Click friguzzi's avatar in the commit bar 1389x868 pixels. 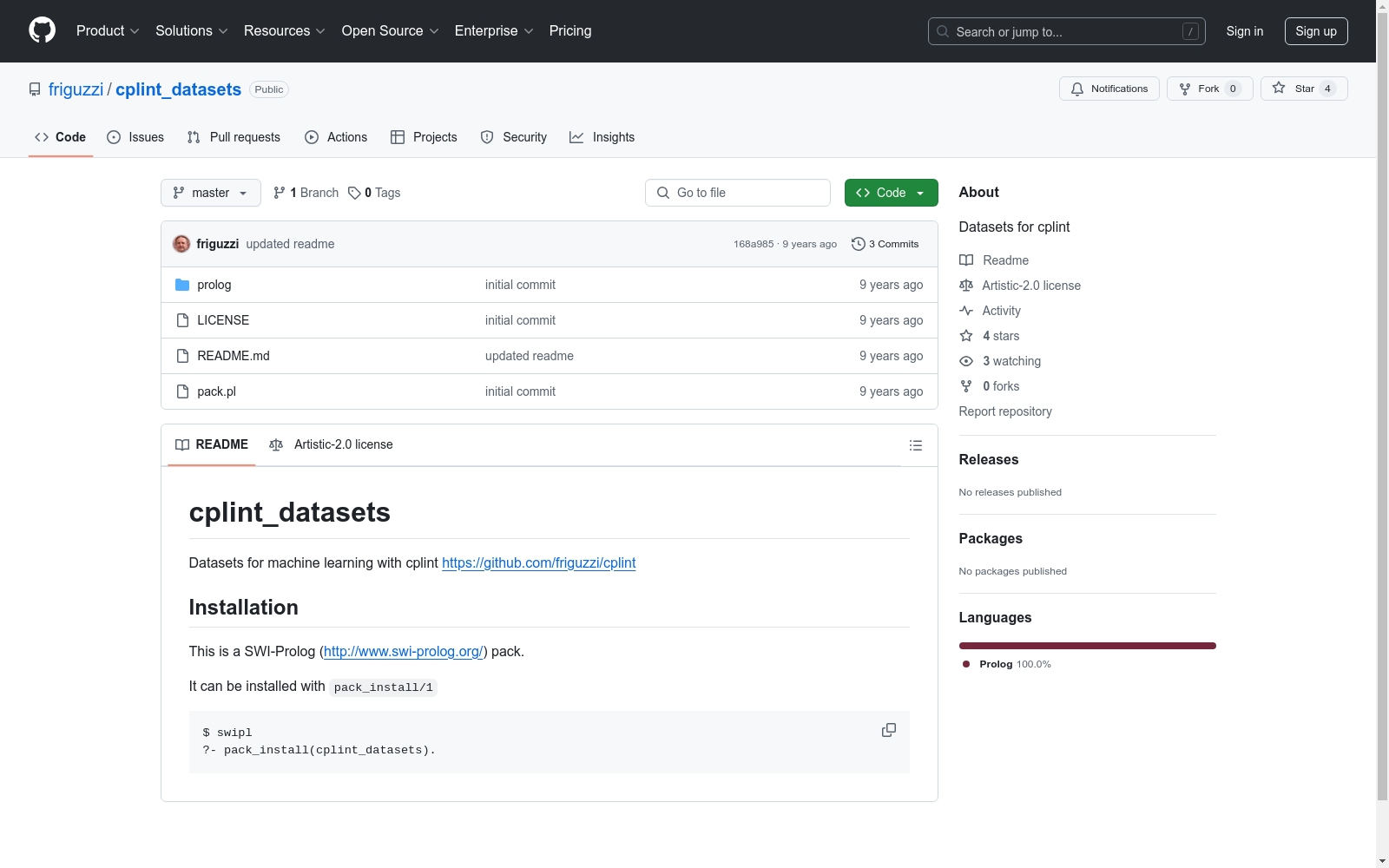click(x=181, y=244)
